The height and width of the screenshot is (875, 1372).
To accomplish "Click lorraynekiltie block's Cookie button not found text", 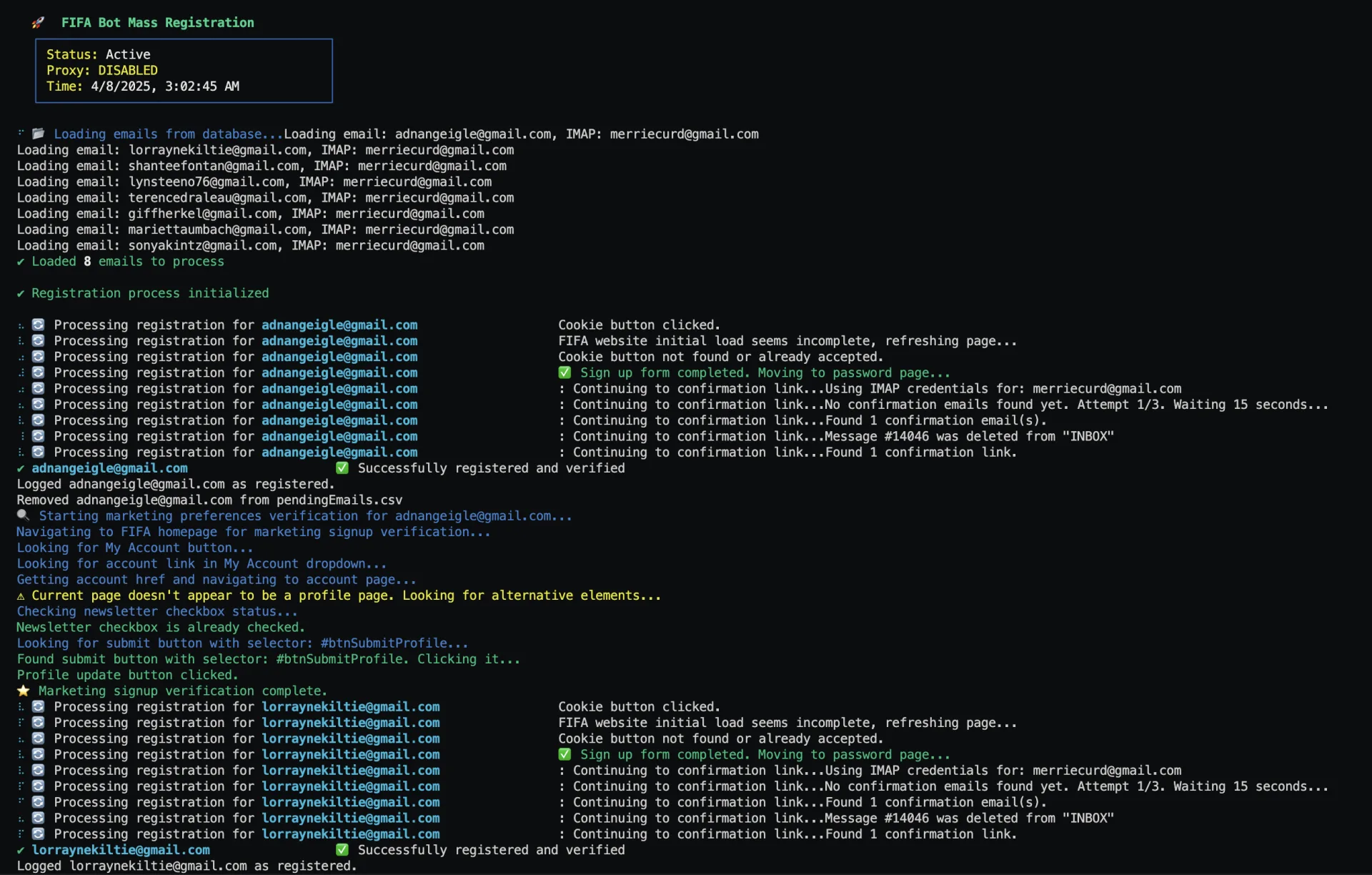I will pyautogui.click(x=721, y=738).
